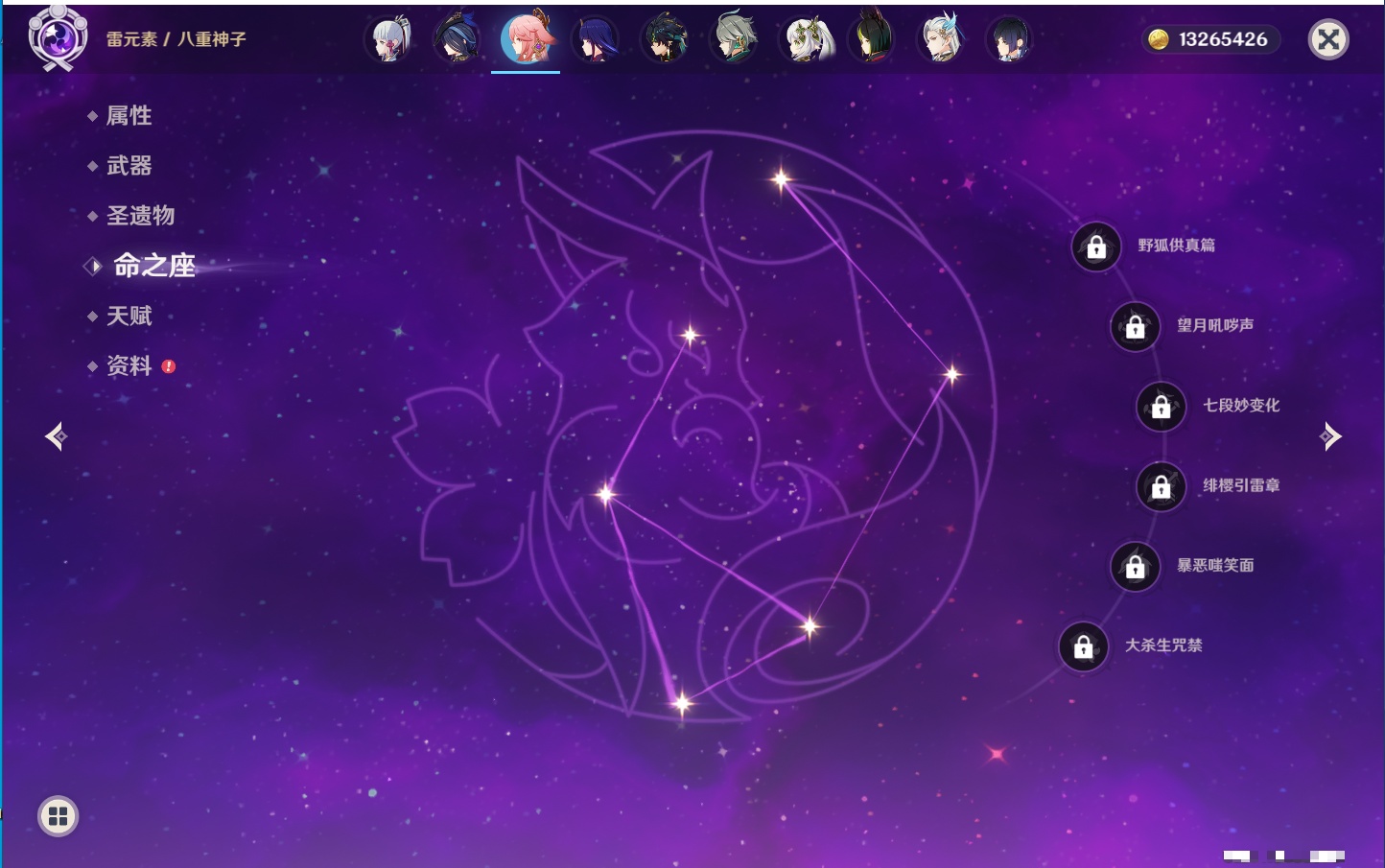Screen dimensions: 1385x868
Task: Open the 天赋 talents menu
Action: click(129, 316)
